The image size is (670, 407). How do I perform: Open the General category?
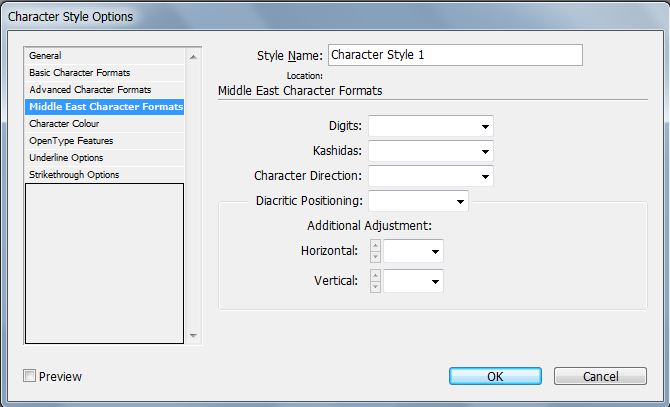[x=46, y=56]
